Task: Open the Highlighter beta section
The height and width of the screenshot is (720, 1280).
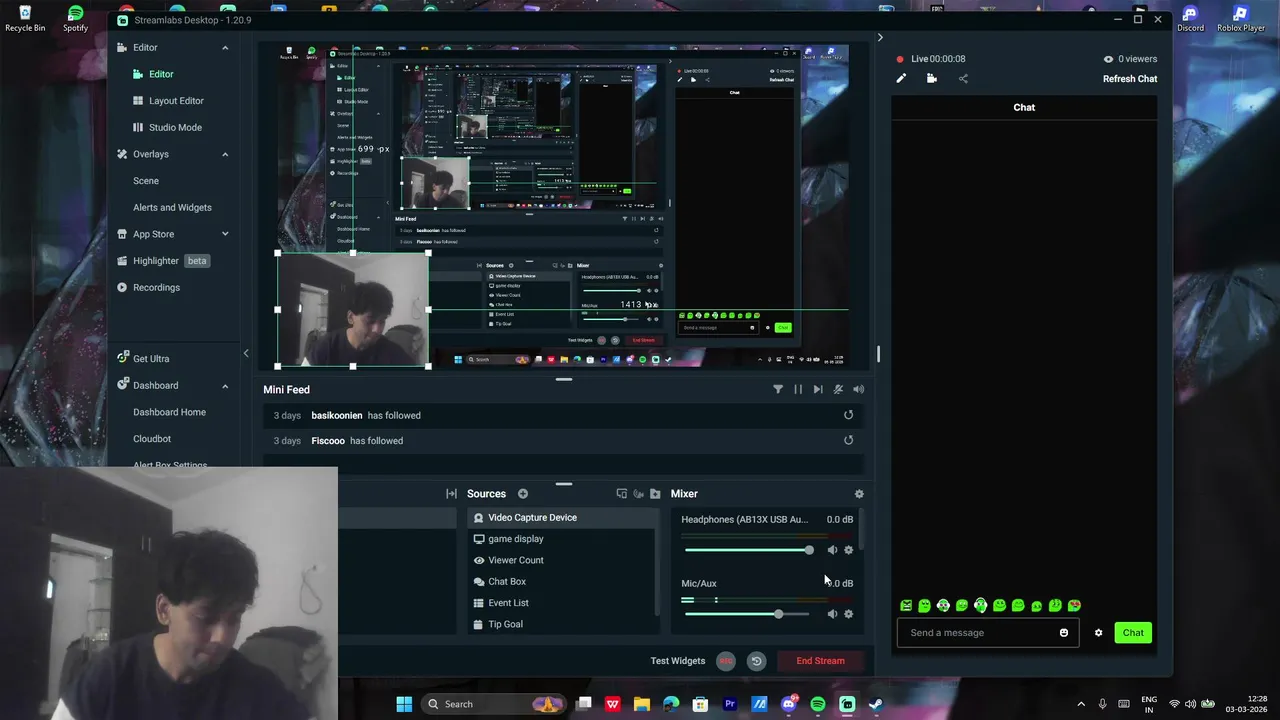Action: (x=163, y=261)
